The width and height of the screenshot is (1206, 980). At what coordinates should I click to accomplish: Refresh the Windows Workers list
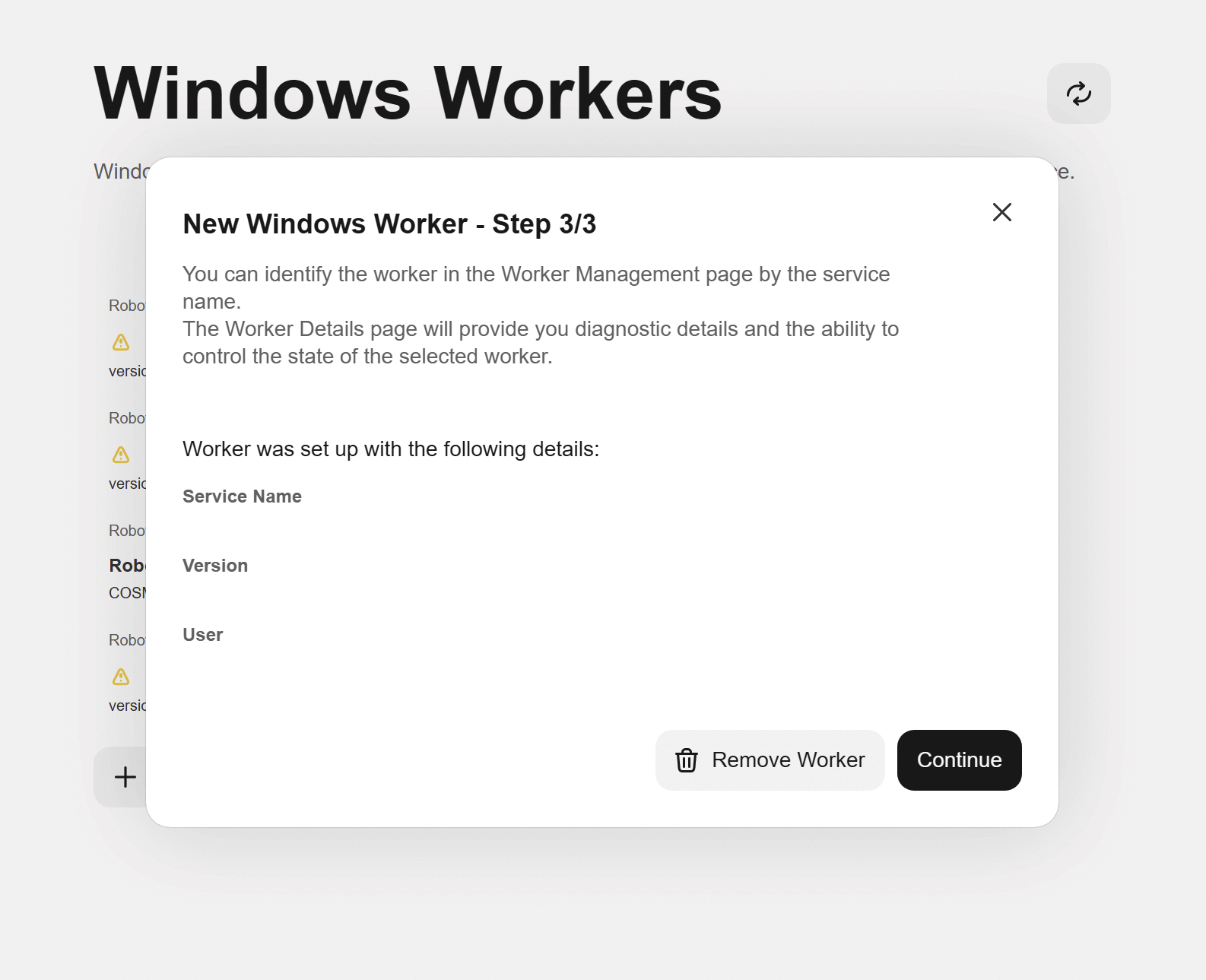pyautogui.click(x=1078, y=94)
